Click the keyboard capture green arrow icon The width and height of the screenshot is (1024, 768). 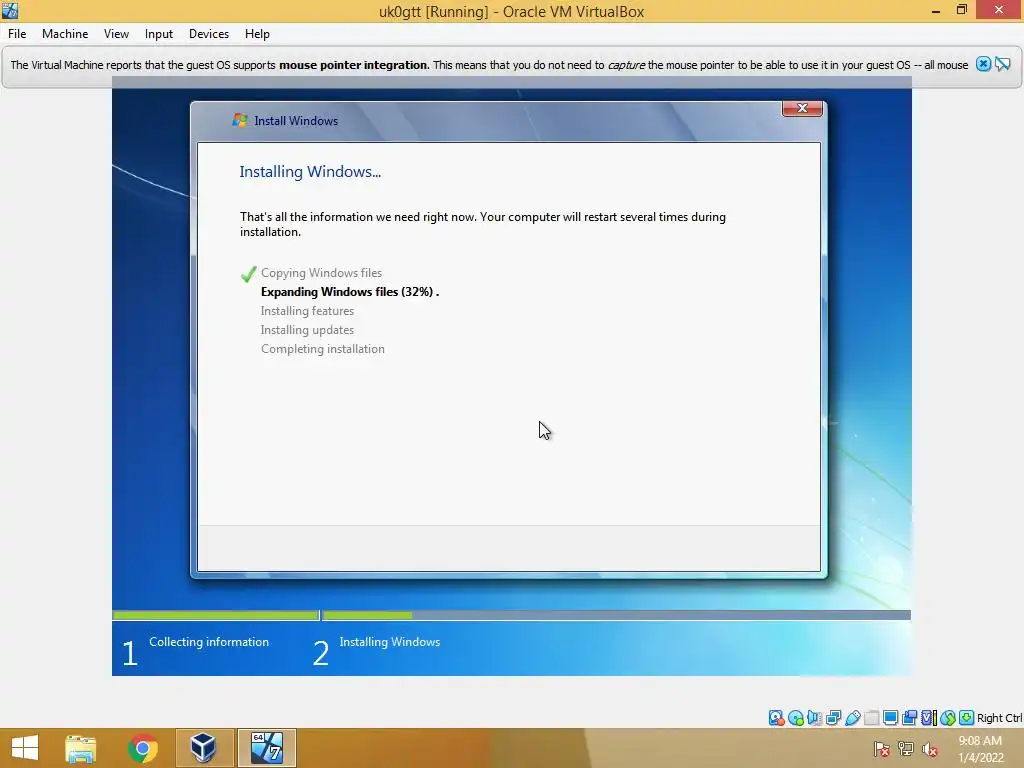[x=967, y=718]
